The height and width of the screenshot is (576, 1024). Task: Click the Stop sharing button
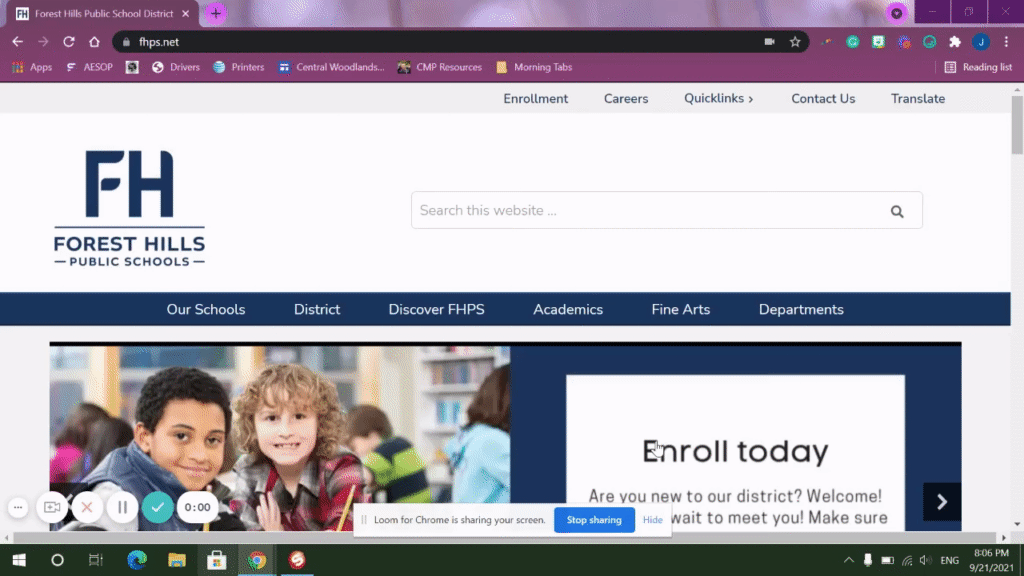[594, 520]
